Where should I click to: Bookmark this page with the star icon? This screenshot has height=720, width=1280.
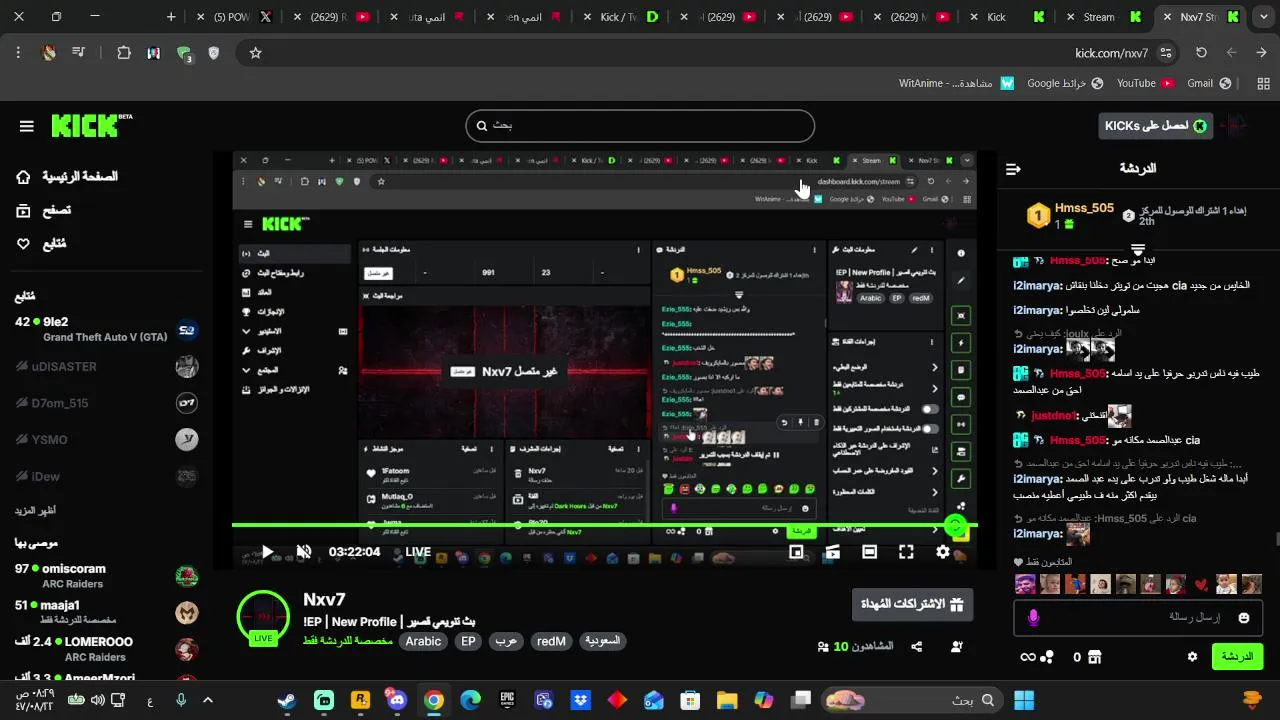pyautogui.click(x=255, y=53)
